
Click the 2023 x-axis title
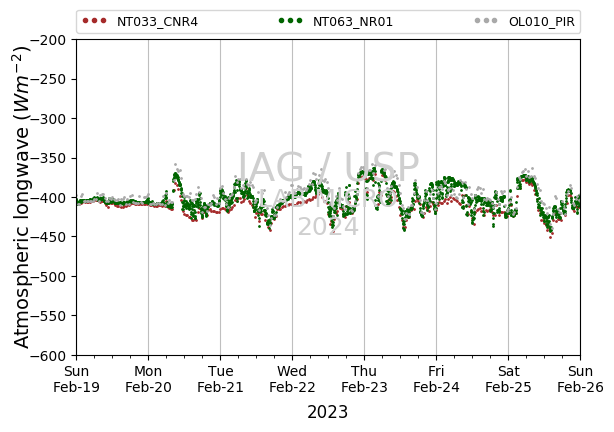click(x=327, y=412)
